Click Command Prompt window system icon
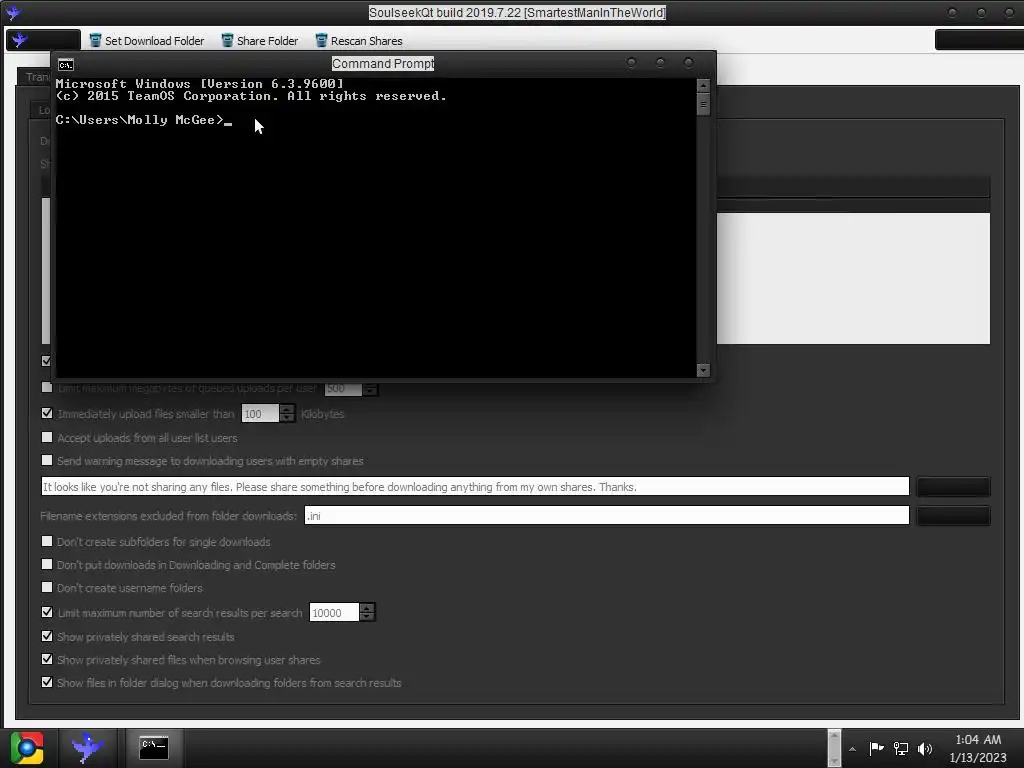This screenshot has width=1024, height=768. coord(65,64)
